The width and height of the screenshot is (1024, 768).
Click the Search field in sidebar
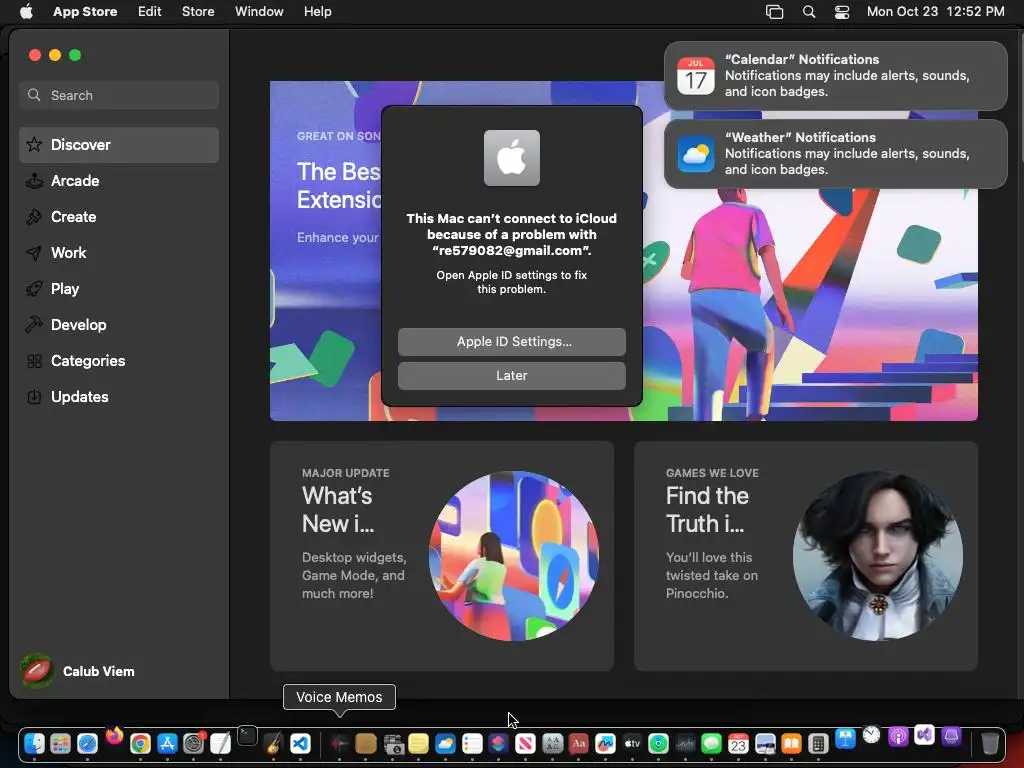[119, 95]
